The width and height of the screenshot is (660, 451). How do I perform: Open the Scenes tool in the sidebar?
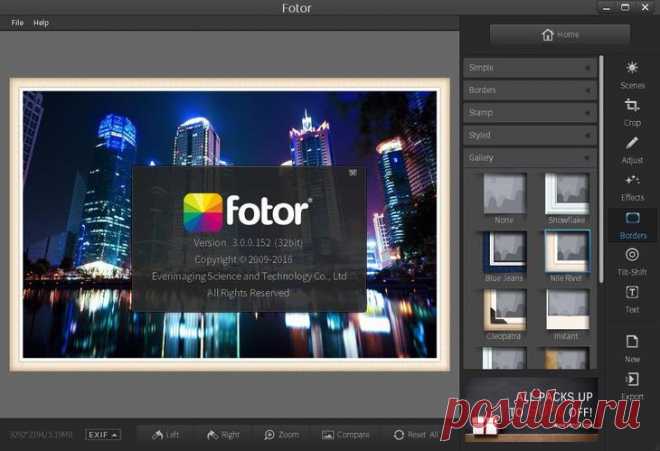pyautogui.click(x=632, y=75)
